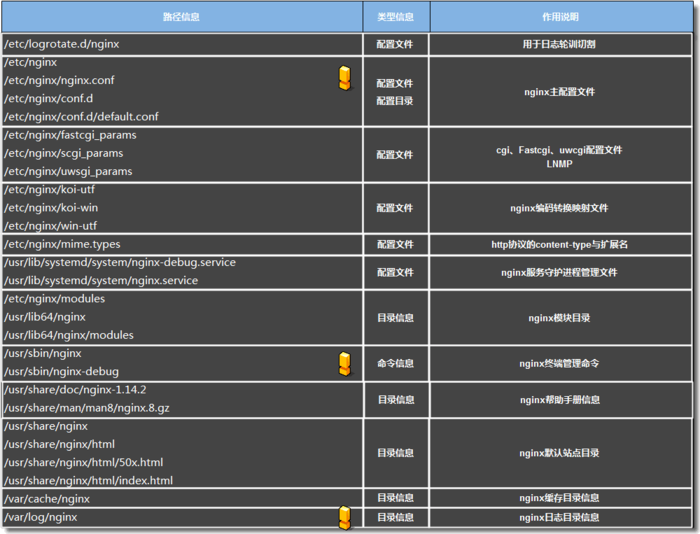Click the yellow marker beside /etc/nginx/nginx.conf

345,79
